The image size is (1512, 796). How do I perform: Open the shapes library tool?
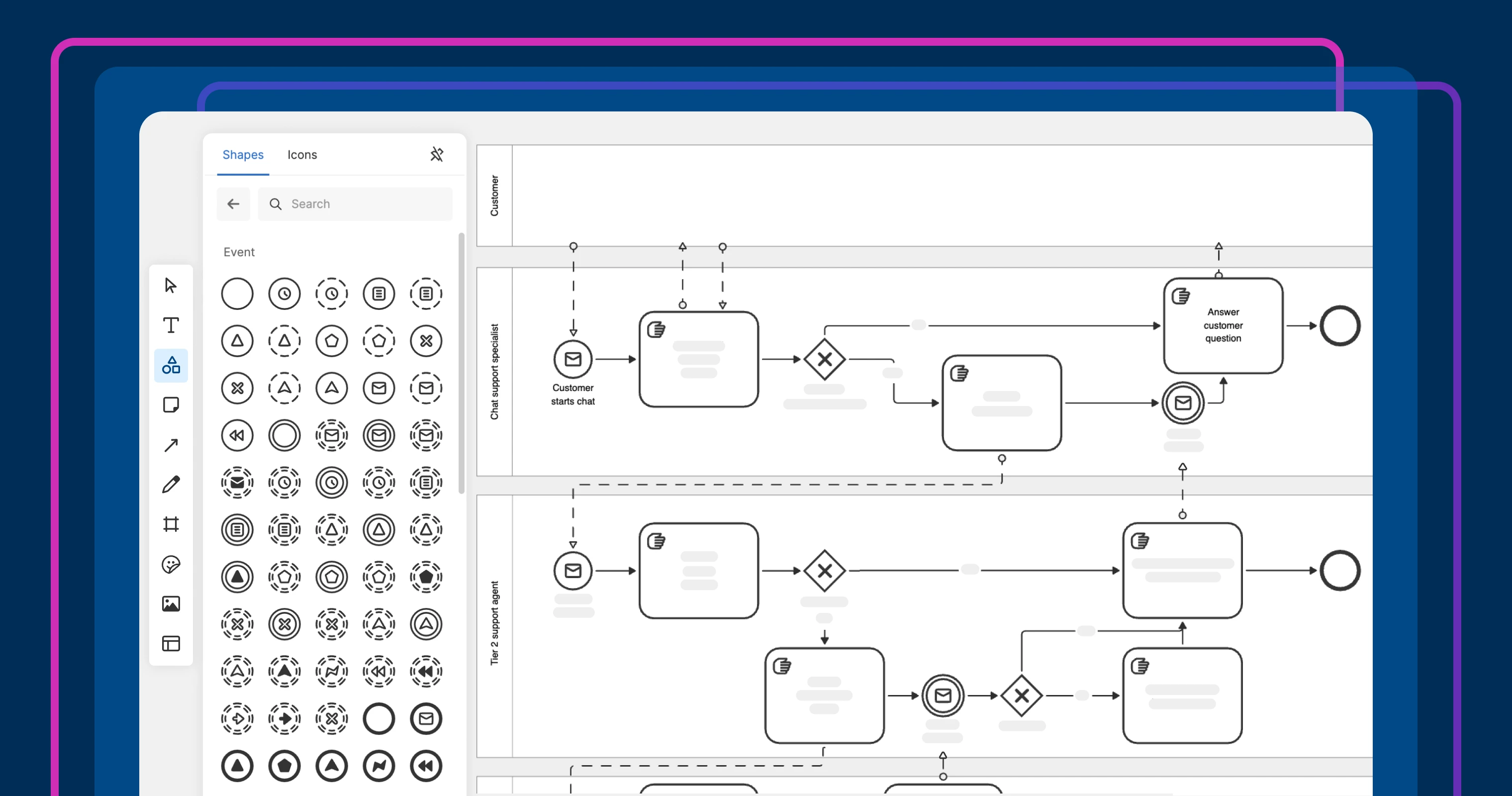click(171, 365)
